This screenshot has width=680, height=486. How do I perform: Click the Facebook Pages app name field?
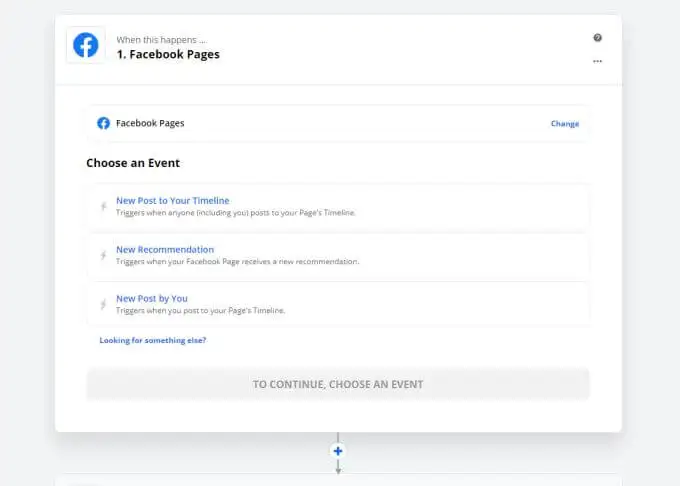pyautogui.click(x=338, y=124)
